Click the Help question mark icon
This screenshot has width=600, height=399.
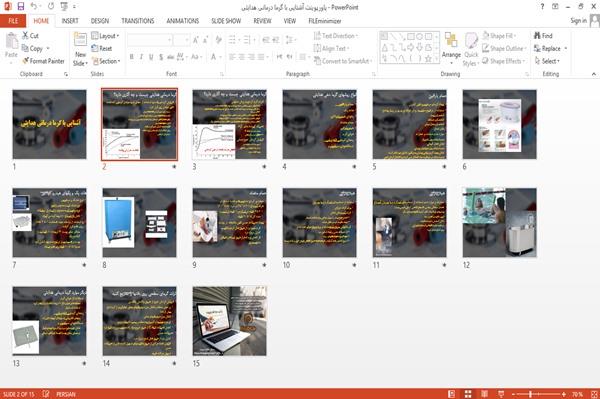[x=542, y=7]
